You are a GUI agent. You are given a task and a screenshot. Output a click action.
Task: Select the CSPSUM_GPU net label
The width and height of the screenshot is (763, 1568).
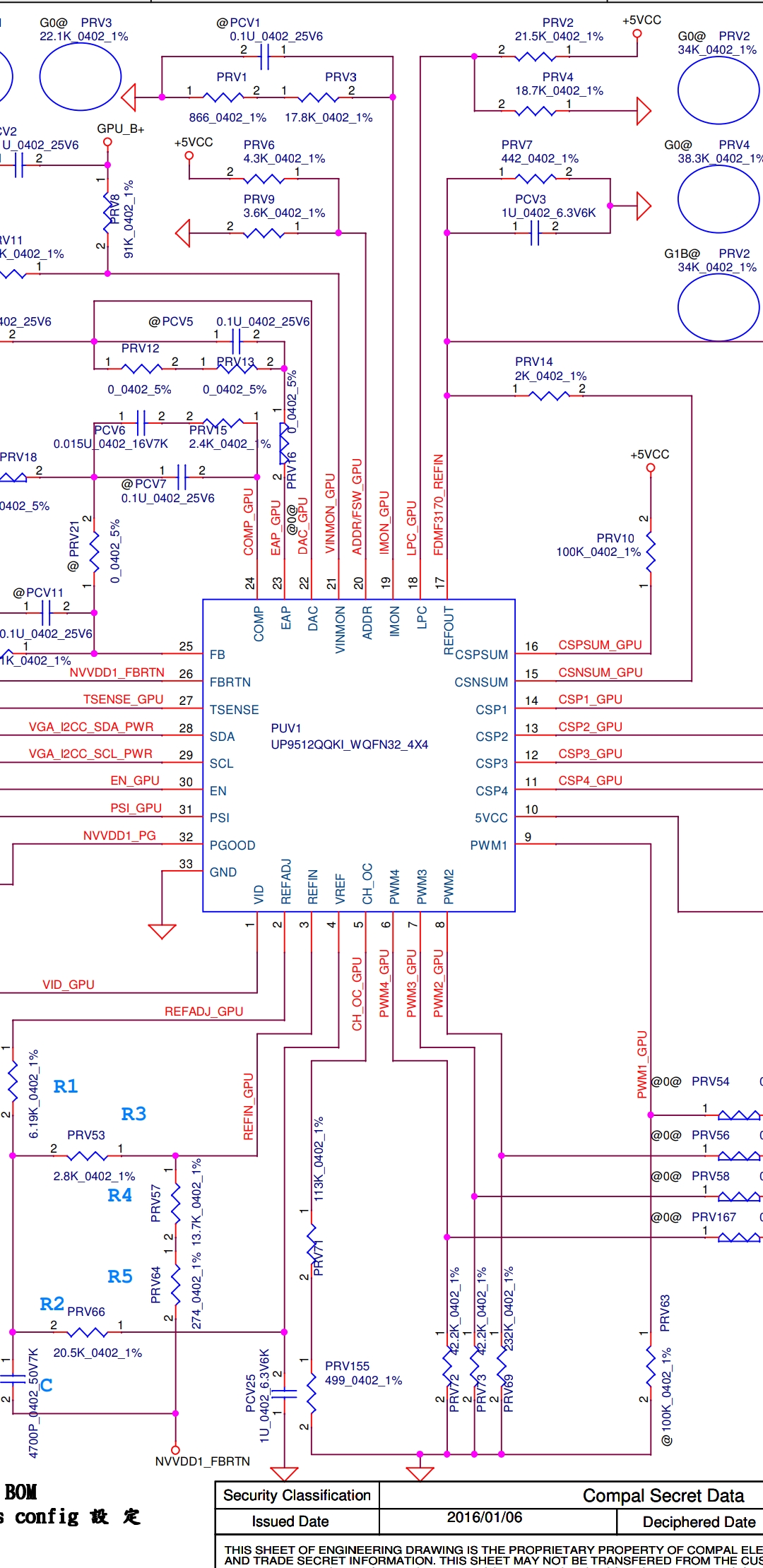pyautogui.click(x=600, y=645)
